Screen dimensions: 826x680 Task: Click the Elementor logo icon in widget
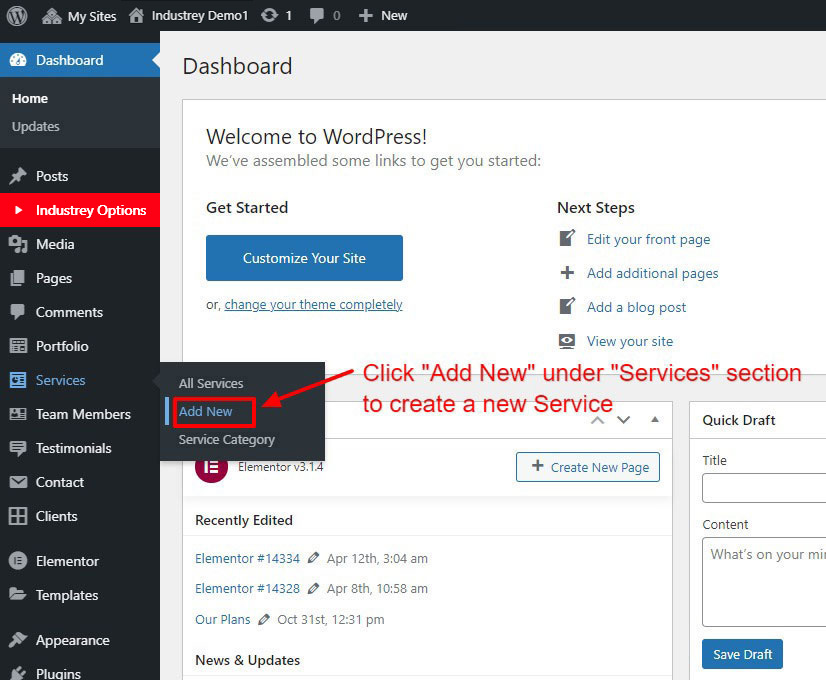(211, 467)
